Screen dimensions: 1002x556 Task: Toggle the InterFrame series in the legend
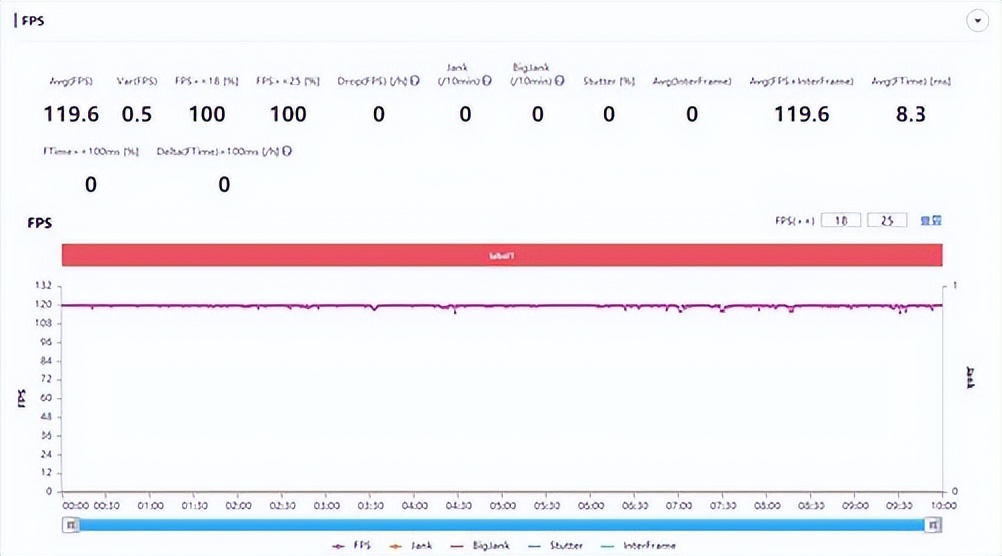(x=638, y=546)
